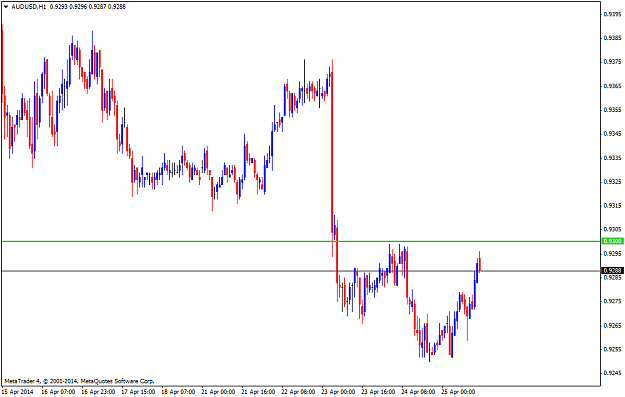
Task: Click the 0.9345 price scale label
Action: pyautogui.click(x=613, y=134)
